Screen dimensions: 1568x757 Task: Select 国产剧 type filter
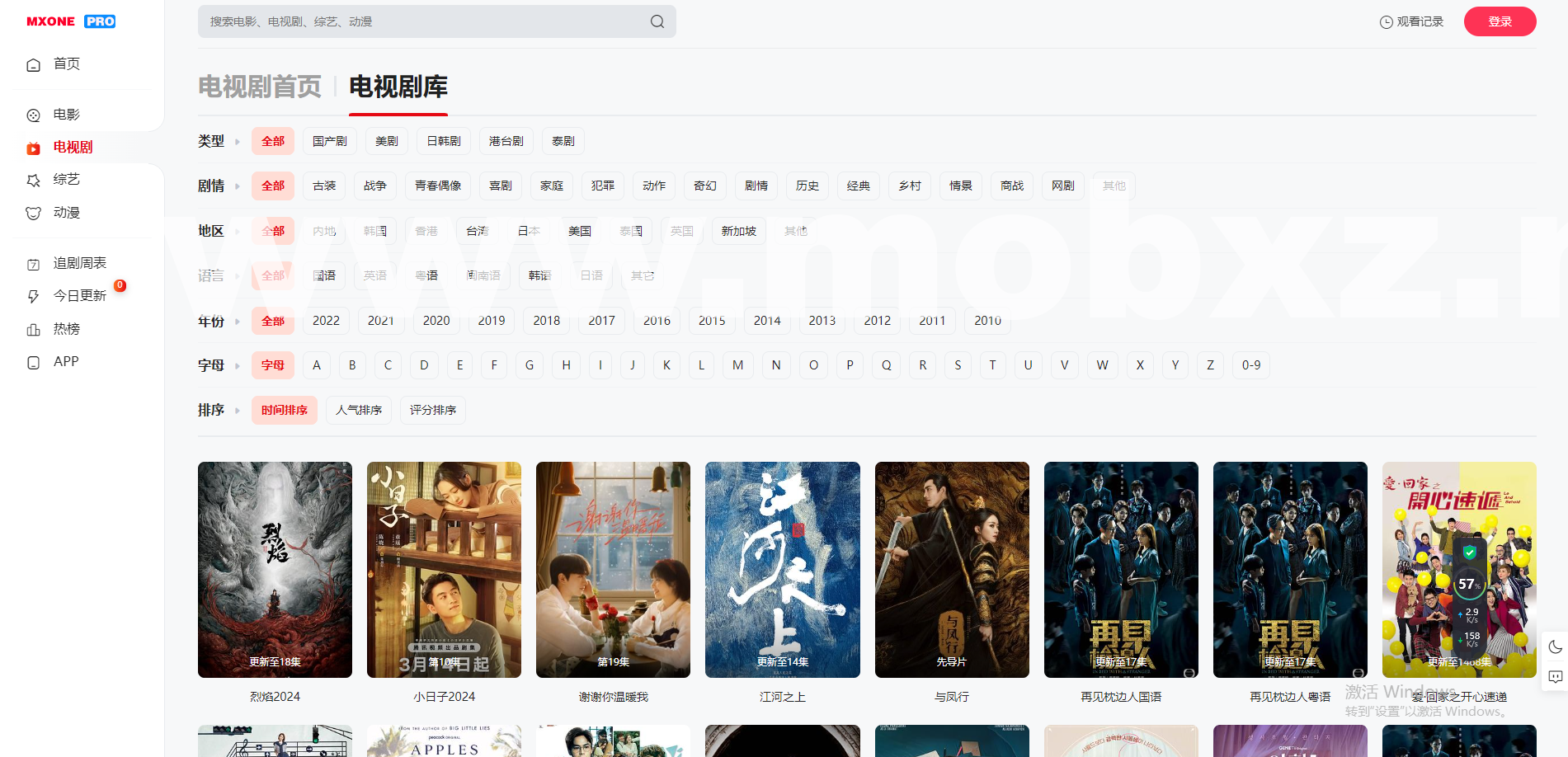coord(330,141)
